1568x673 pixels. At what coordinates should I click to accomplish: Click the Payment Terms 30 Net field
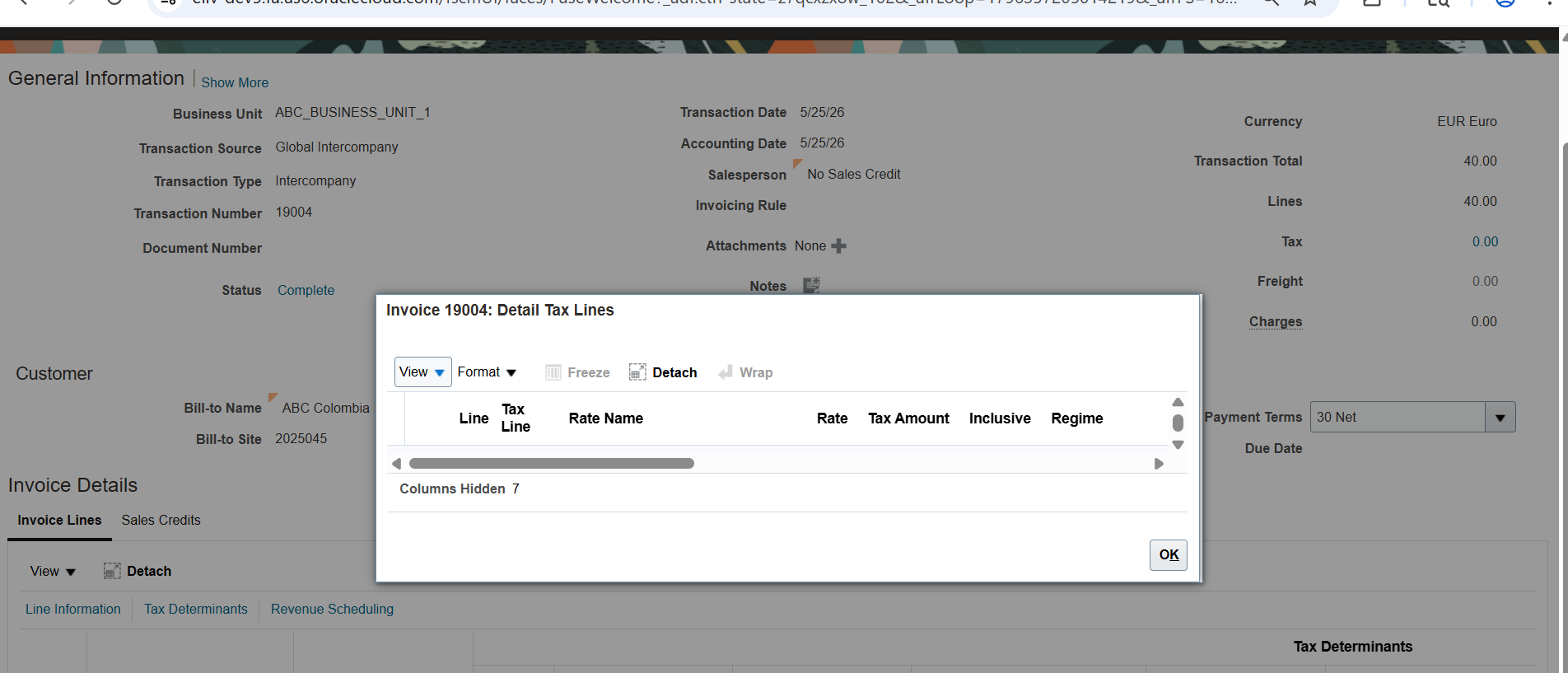[1398, 418]
